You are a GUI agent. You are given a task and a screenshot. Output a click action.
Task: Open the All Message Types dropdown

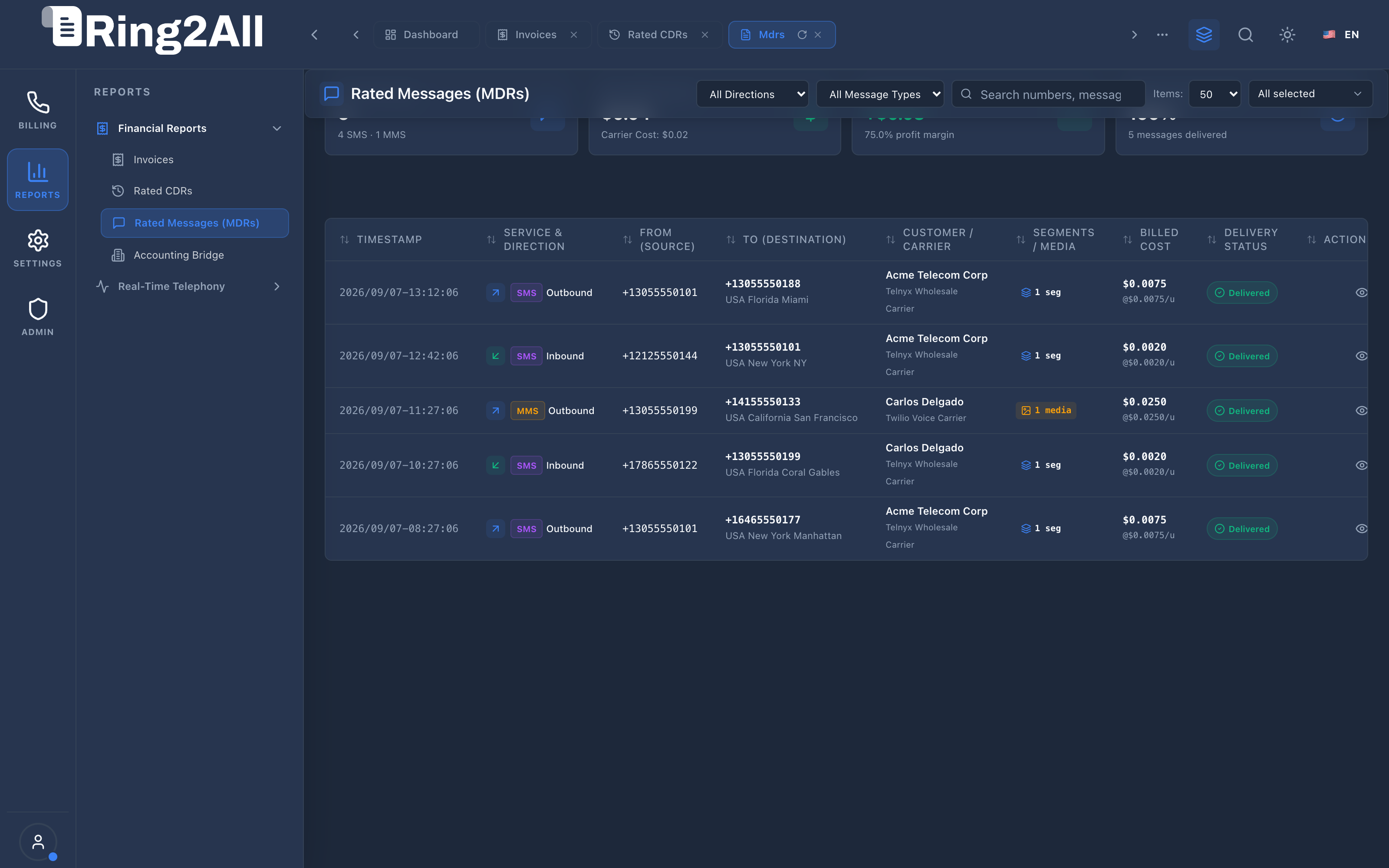(x=879, y=94)
